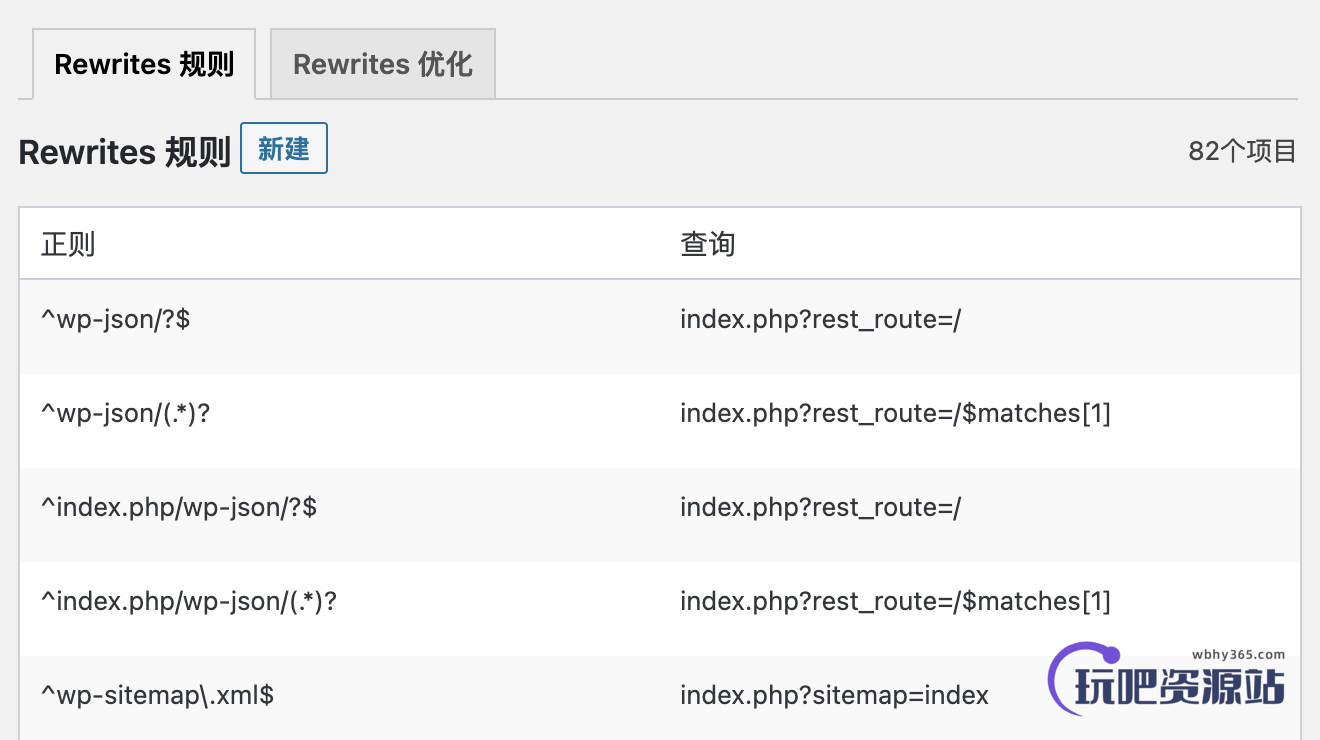Click the Rewrites 规则 page heading
The width and height of the screenshot is (1320, 740).
125,152
